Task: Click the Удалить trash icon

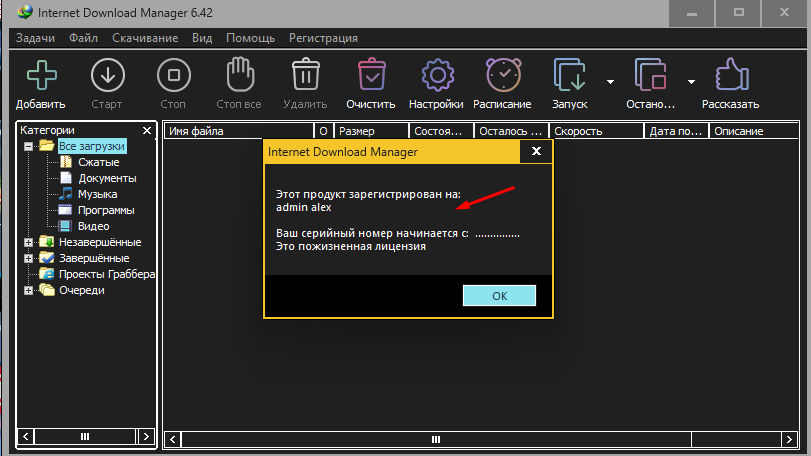Action: click(x=306, y=74)
